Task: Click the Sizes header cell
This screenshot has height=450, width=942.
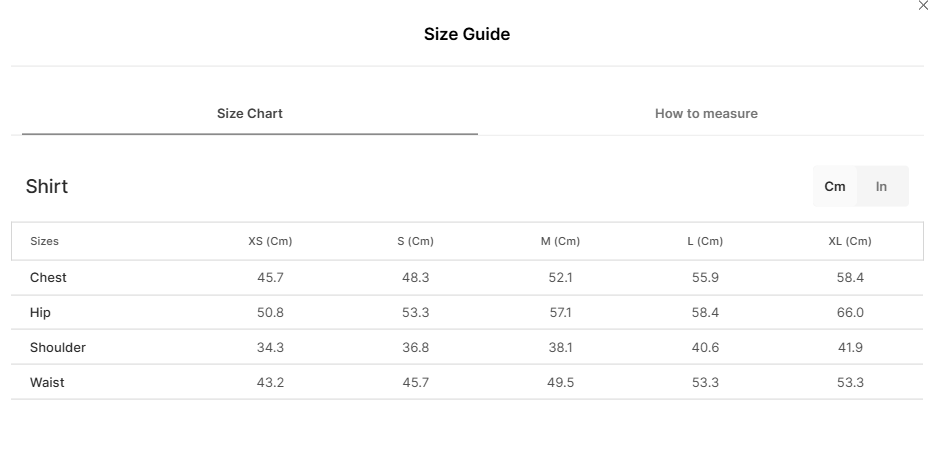Action: pos(44,241)
